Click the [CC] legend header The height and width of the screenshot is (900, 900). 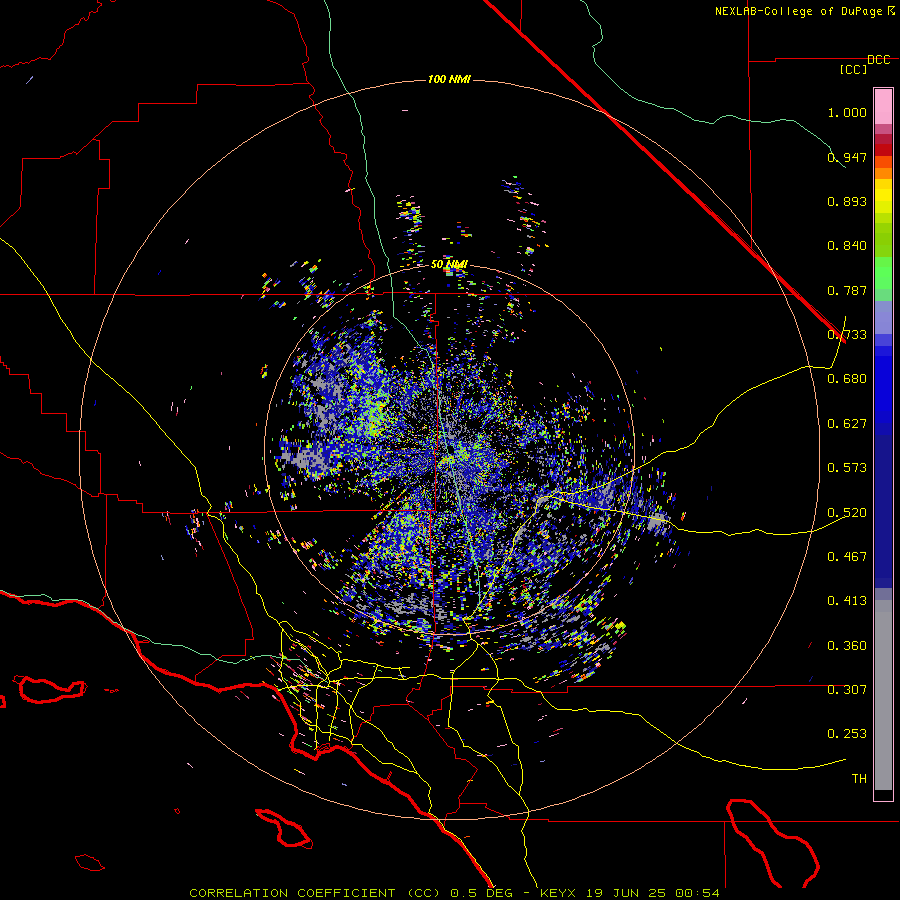point(853,69)
